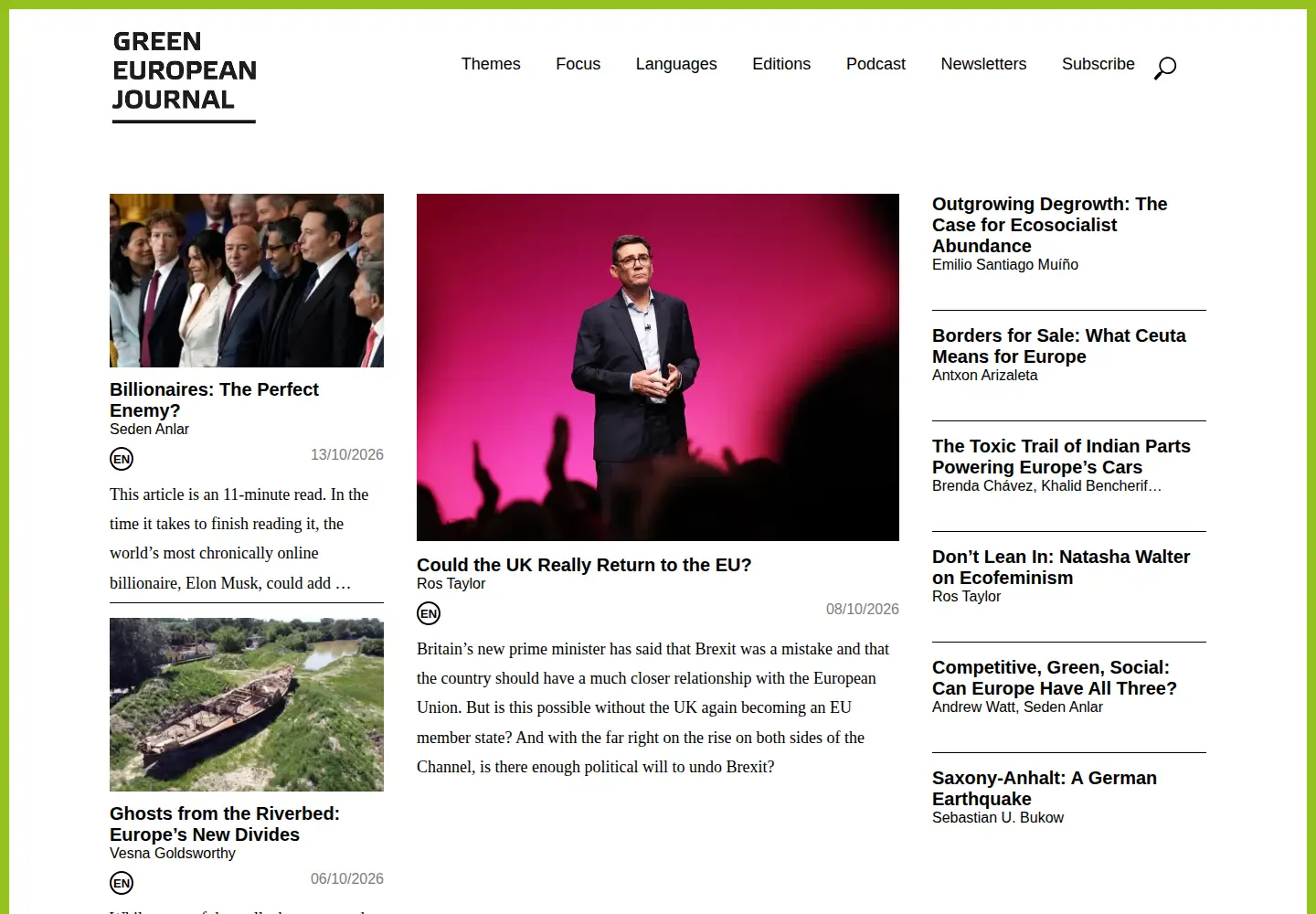Click EN badge under UK Return article
Viewport: 1316px width, 914px height.
[x=429, y=613]
